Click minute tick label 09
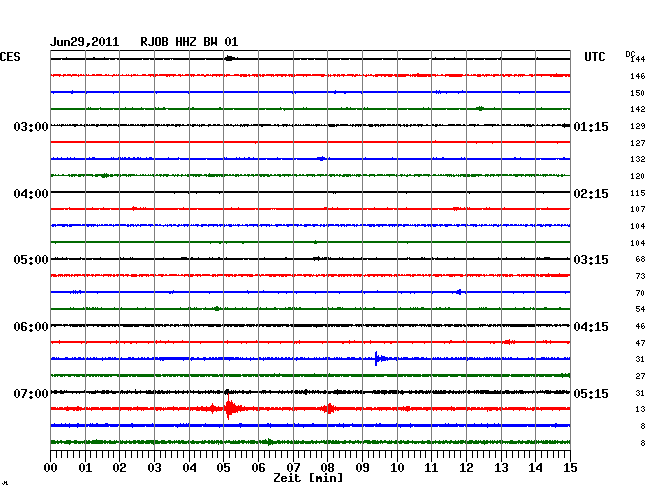This screenshot has width=650, height=494. [362, 468]
